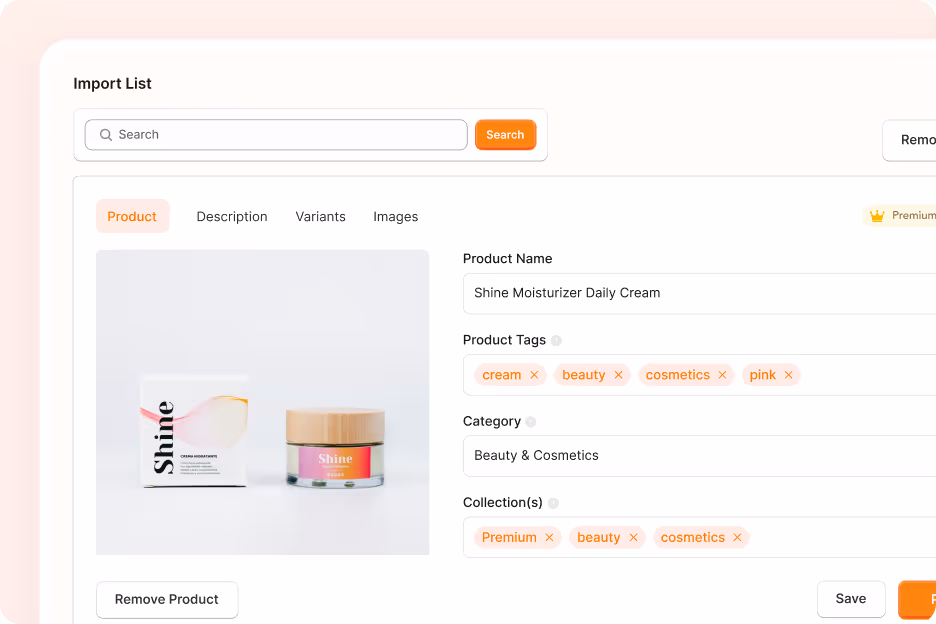Open the Images tab

tap(396, 216)
